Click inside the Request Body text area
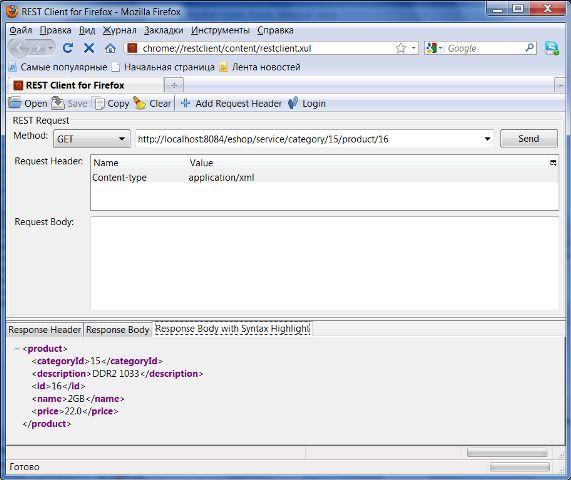 pos(324,264)
